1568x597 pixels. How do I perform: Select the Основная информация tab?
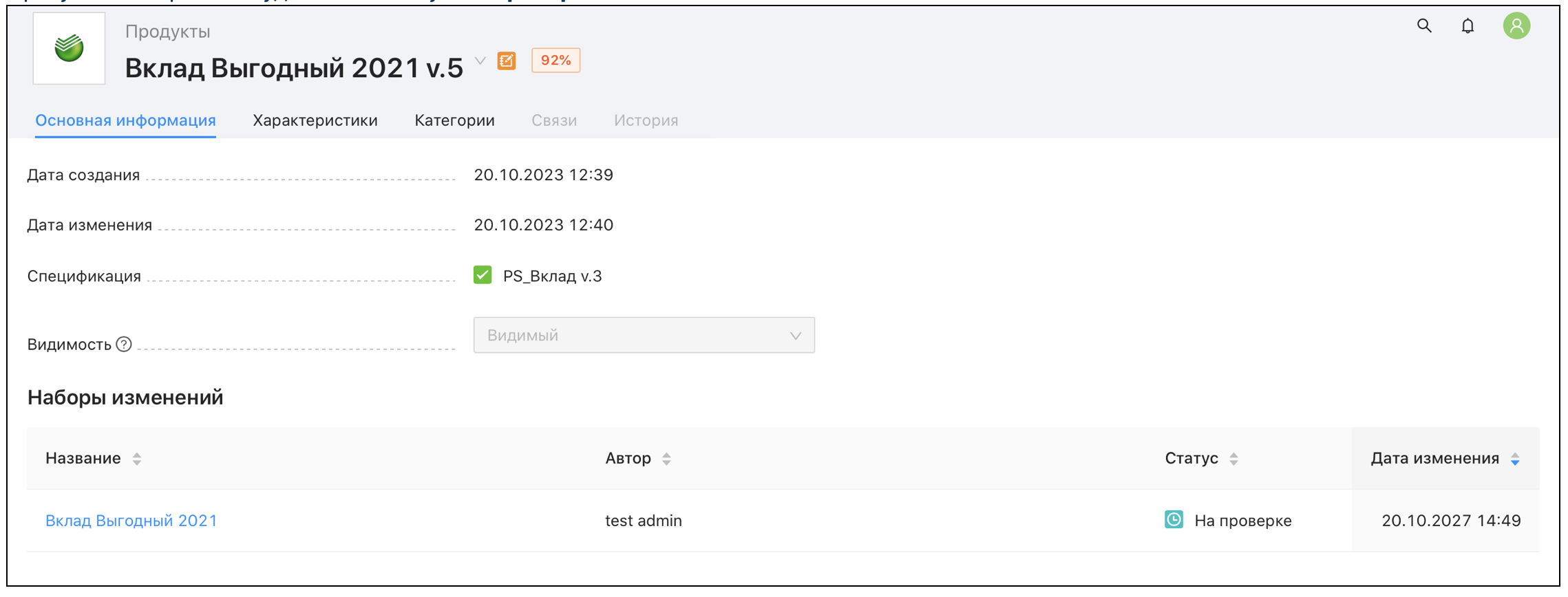(x=125, y=120)
